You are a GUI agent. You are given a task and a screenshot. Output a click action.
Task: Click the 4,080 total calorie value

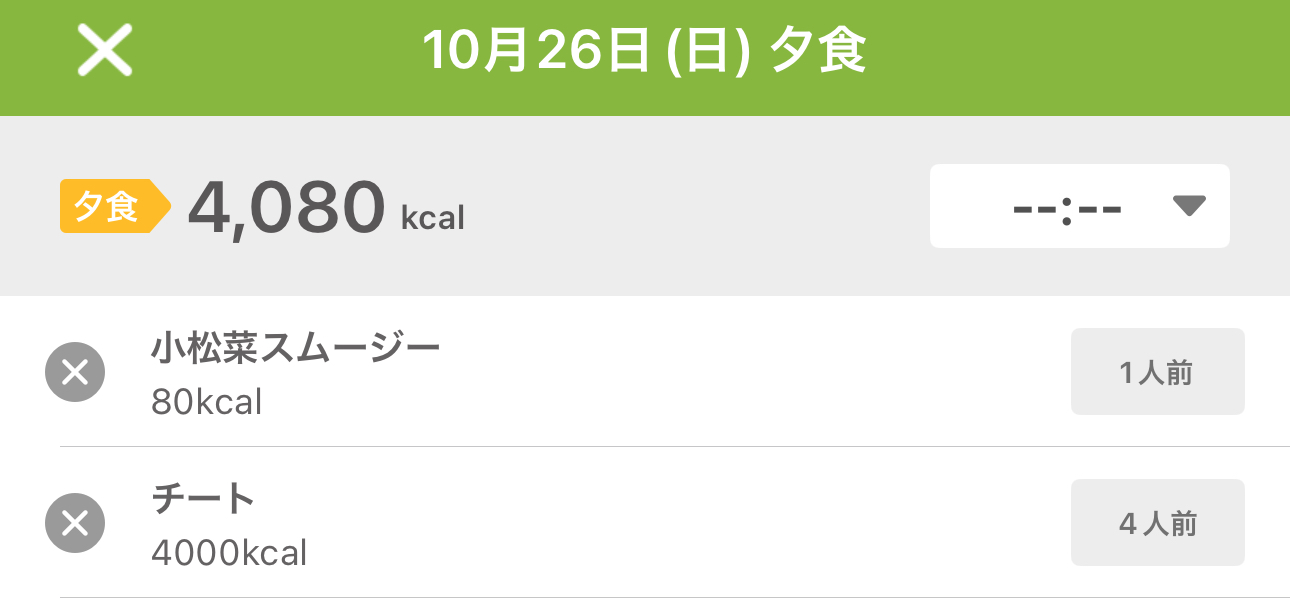pos(286,207)
